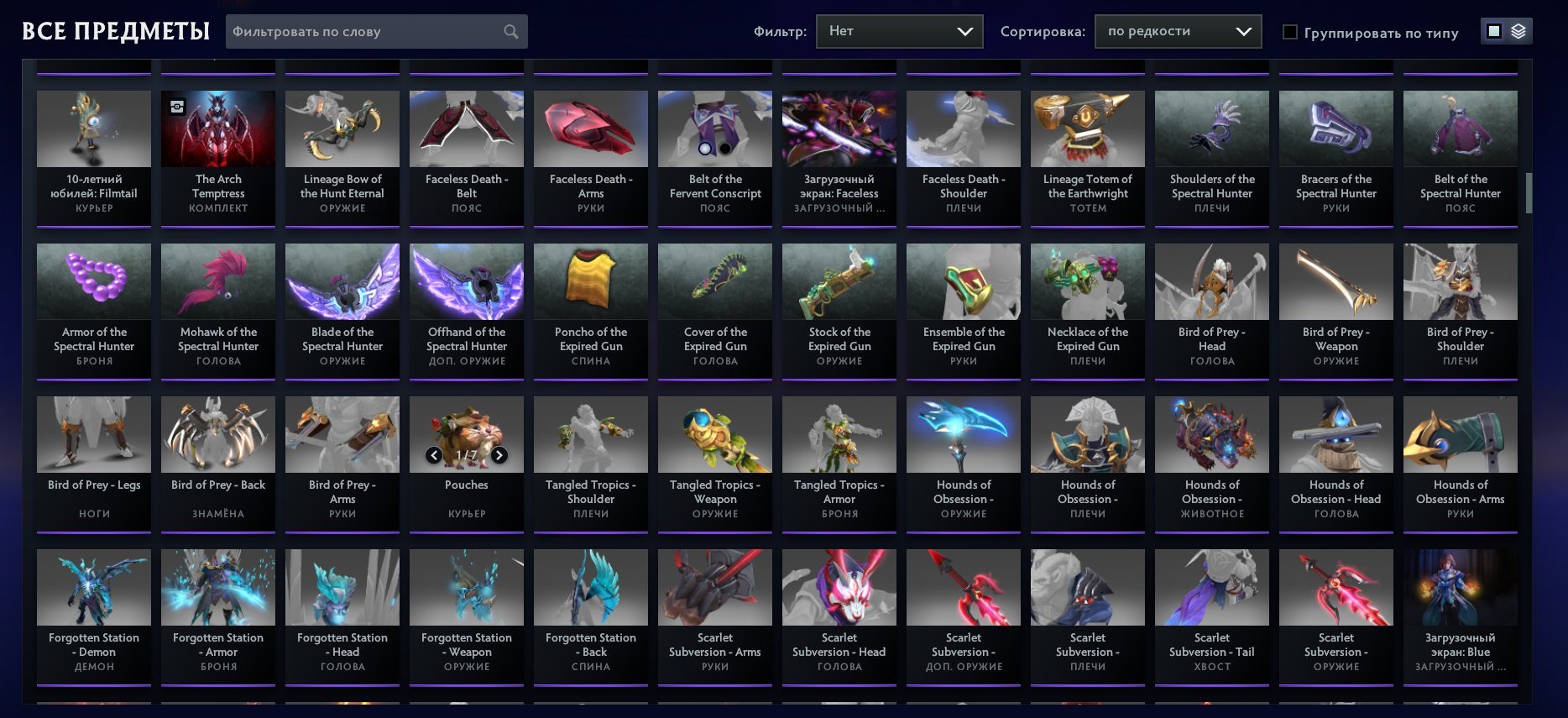Screen dimensions: 1568x718
Task: Select Poncho of the Expired Gun
Action: [x=591, y=310]
